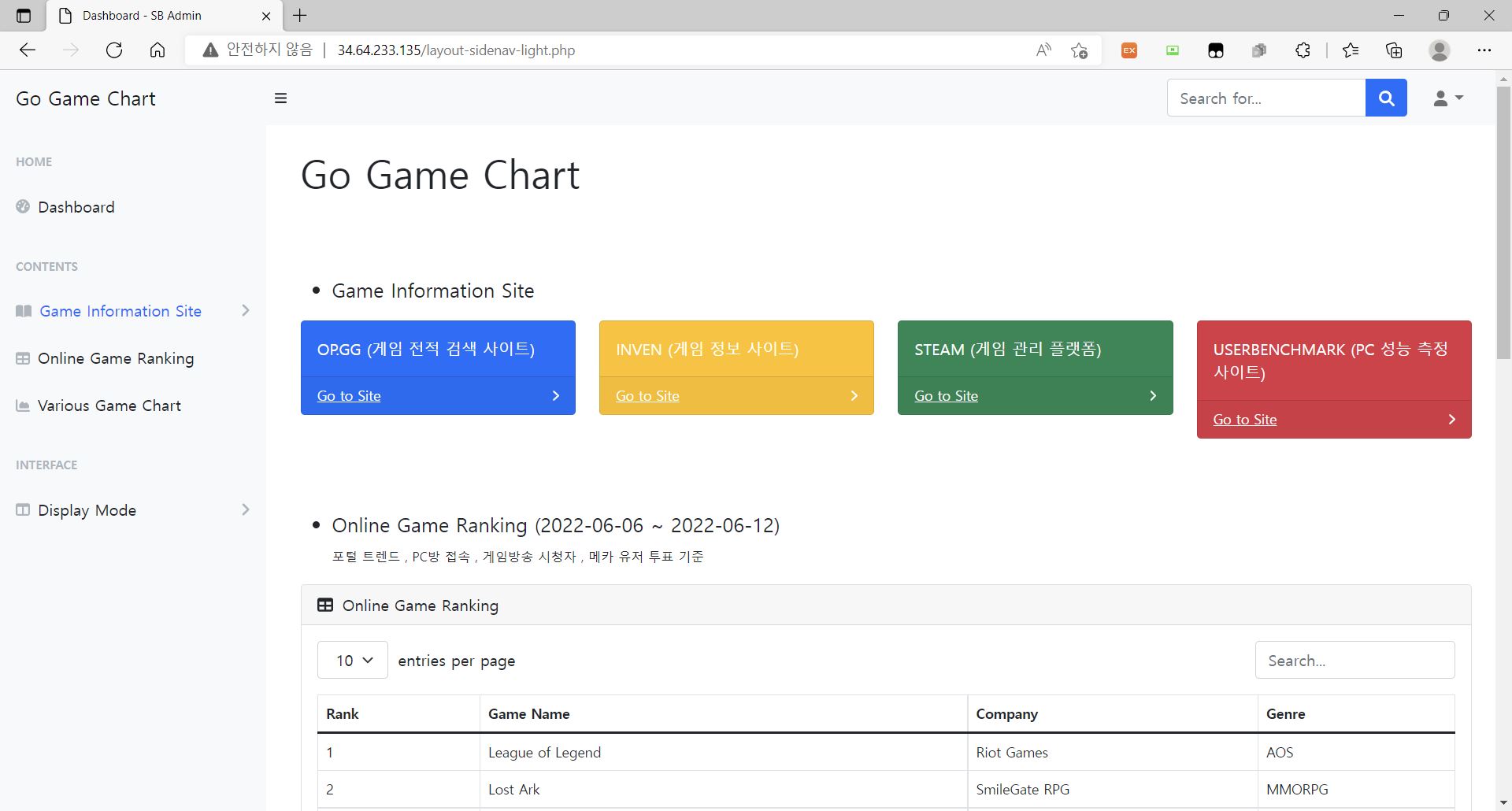
Task: Select Display Mode sidebar item
Action: coord(87,510)
